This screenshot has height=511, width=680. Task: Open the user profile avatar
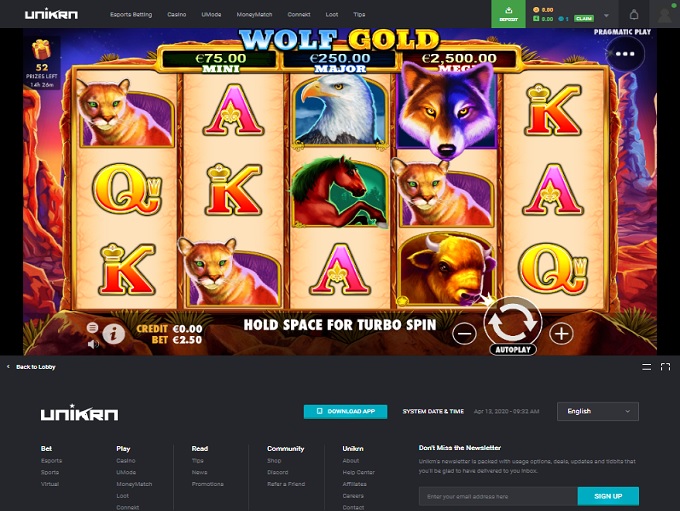664,14
